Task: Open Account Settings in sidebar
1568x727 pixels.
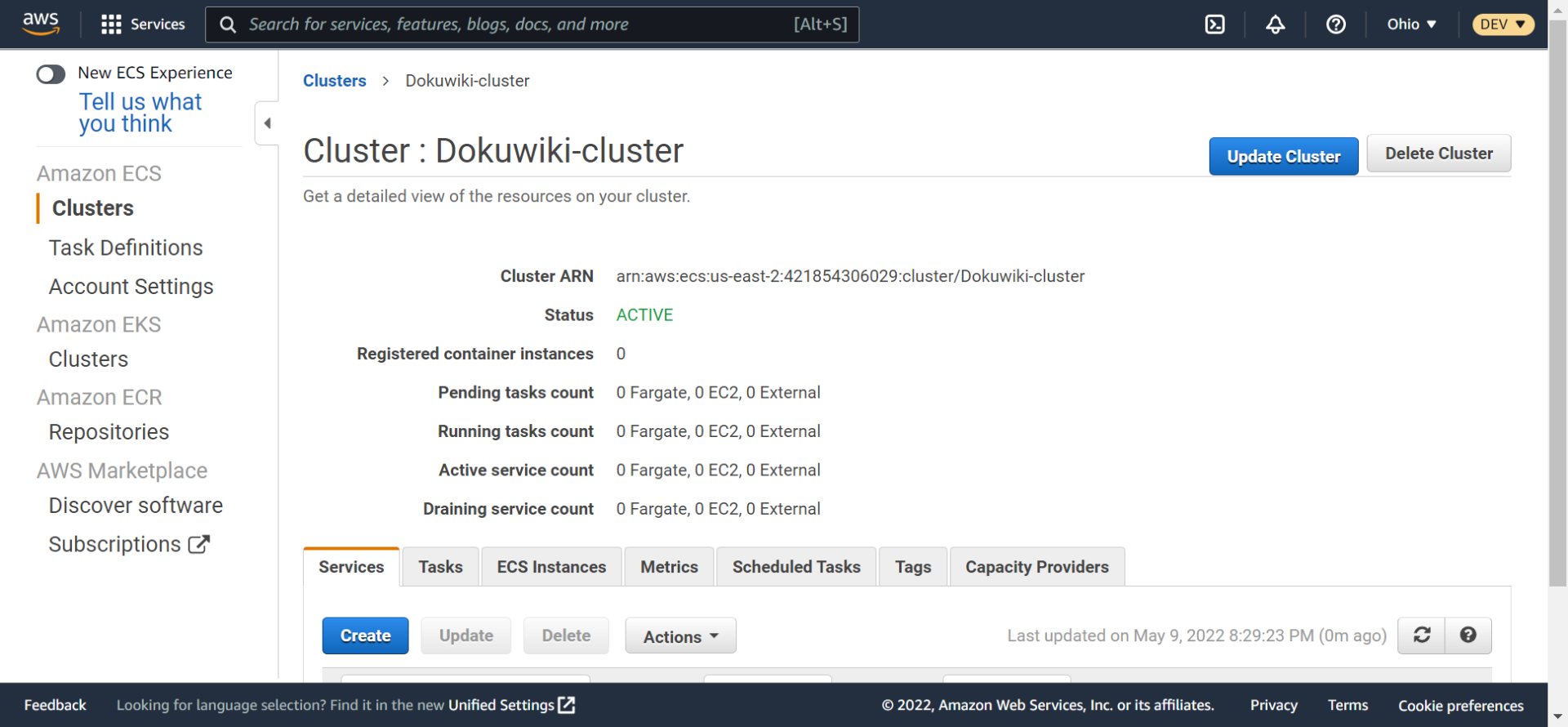Action: (131, 287)
